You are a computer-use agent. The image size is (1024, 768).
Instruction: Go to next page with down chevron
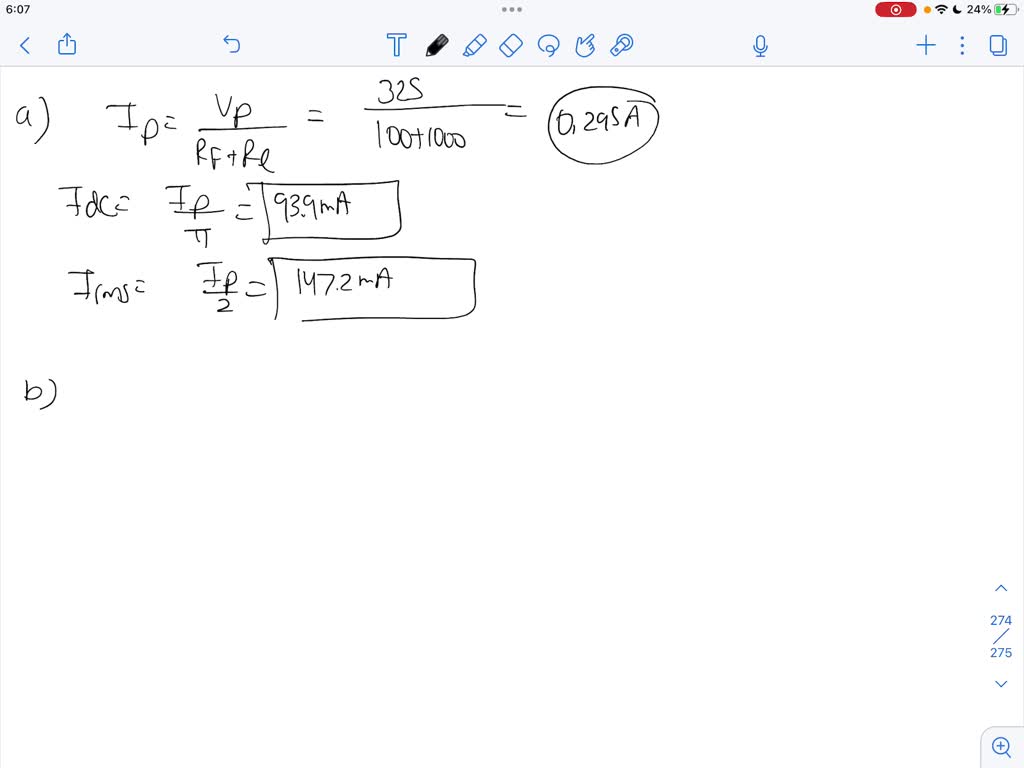(1001, 683)
